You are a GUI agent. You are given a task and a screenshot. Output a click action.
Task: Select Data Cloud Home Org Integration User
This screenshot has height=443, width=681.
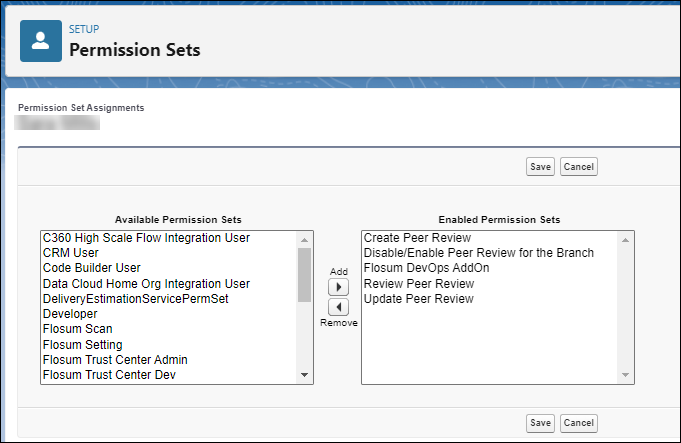[146, 284]
